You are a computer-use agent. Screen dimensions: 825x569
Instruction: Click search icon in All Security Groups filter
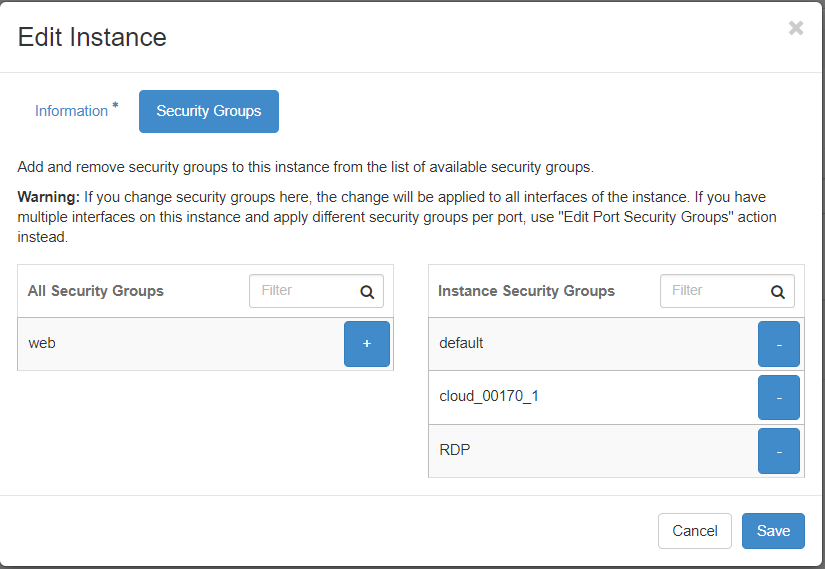[x=367, y=292]
